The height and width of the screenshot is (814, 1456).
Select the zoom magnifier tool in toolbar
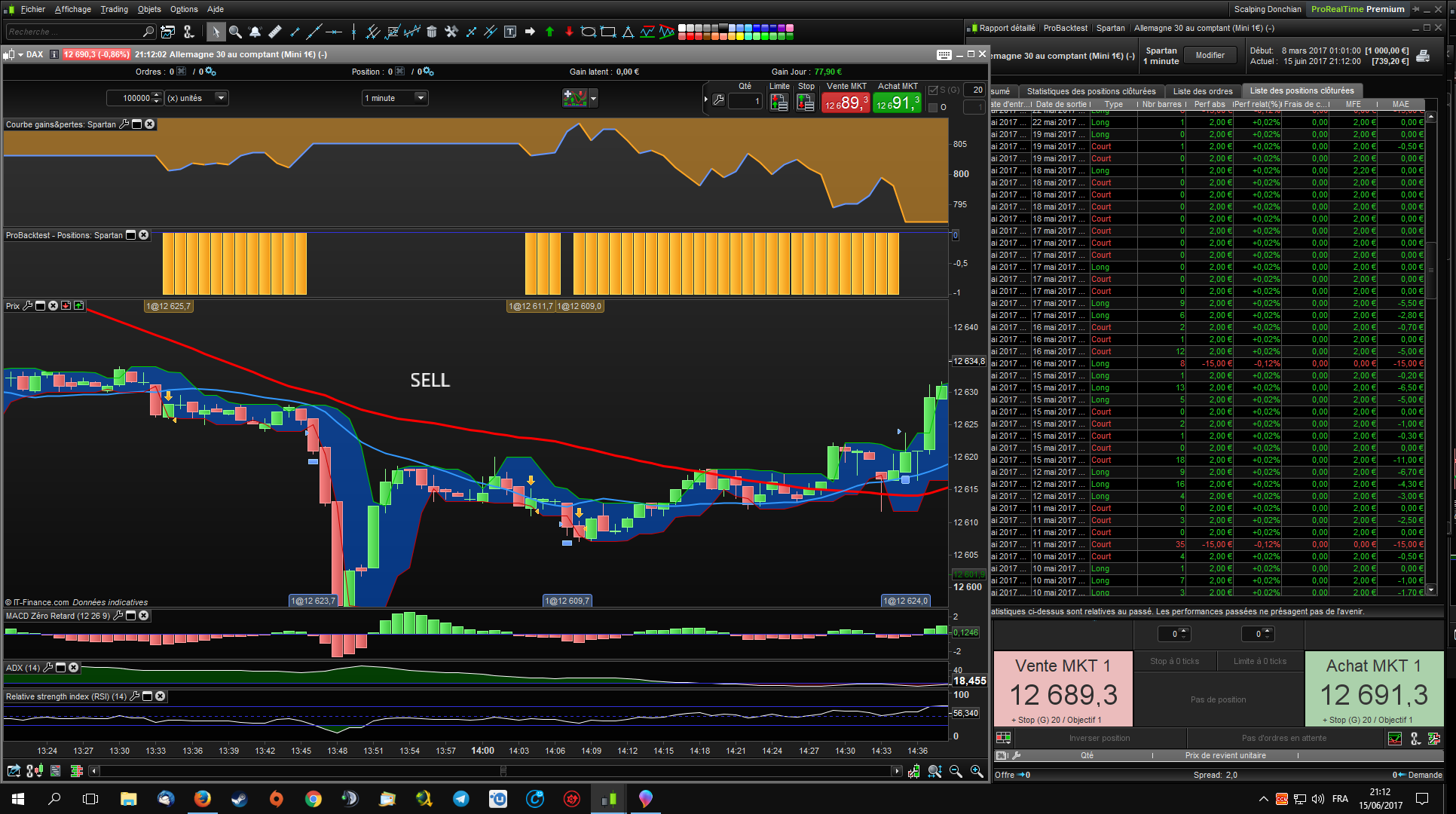[235, 32]
